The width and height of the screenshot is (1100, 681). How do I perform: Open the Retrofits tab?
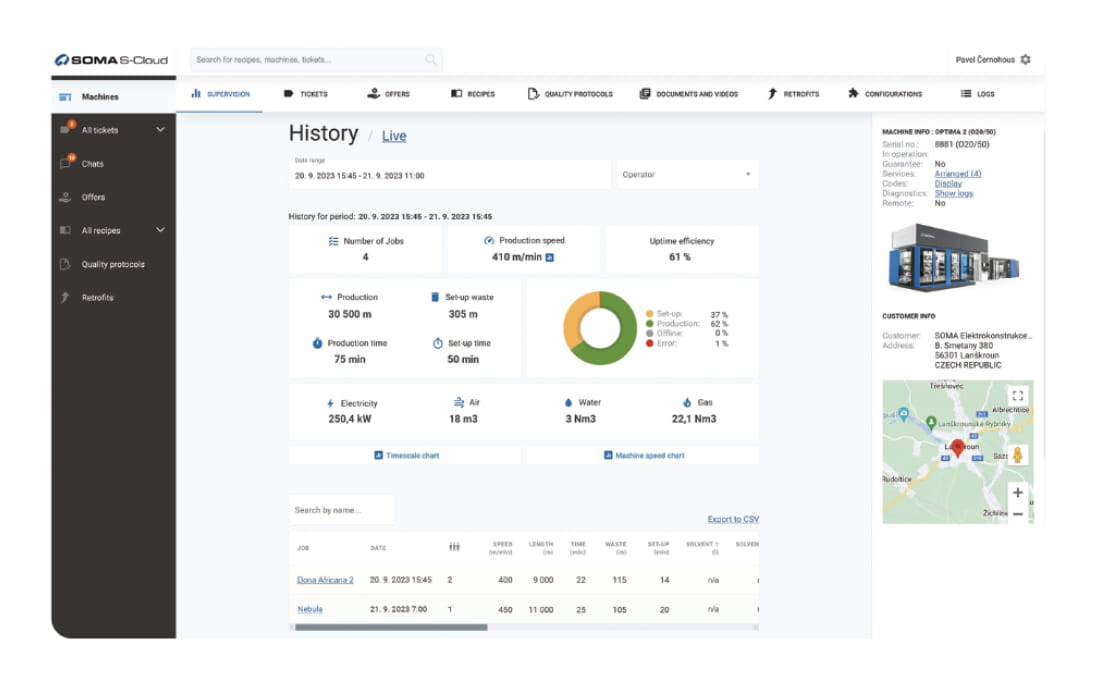pos(793,94)
